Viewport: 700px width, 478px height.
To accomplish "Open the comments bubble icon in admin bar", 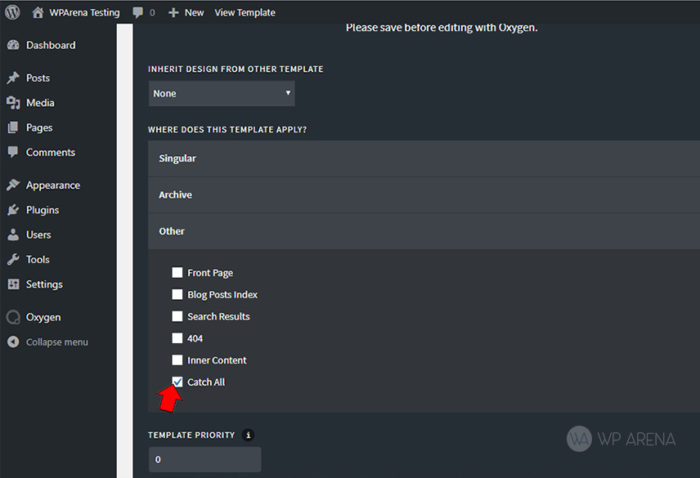I will [138, 12].
